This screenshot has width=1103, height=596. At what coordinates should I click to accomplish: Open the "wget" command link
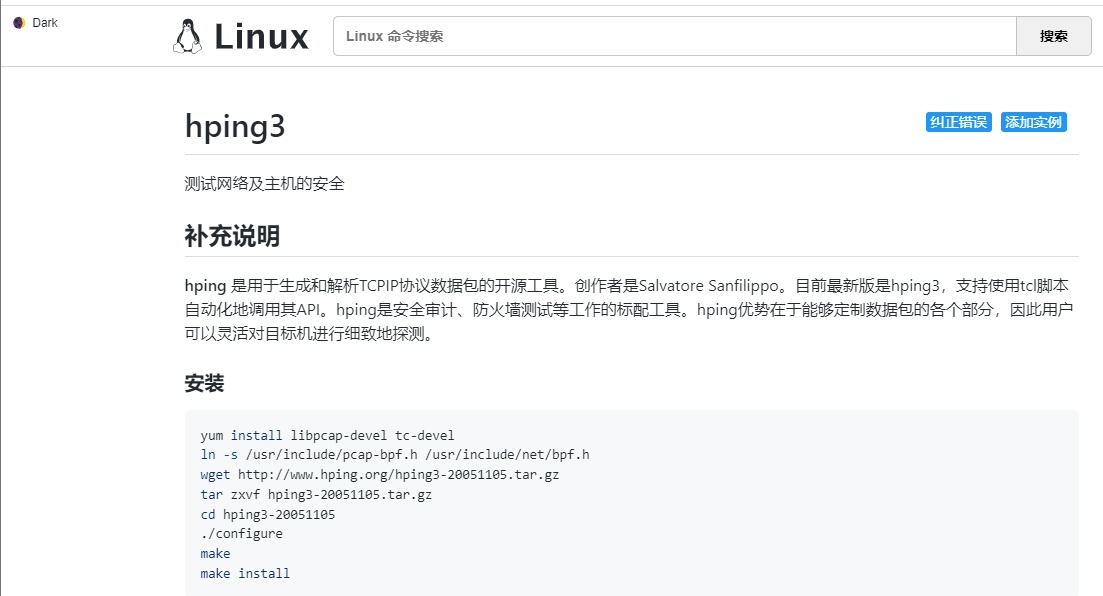(214, 474)
